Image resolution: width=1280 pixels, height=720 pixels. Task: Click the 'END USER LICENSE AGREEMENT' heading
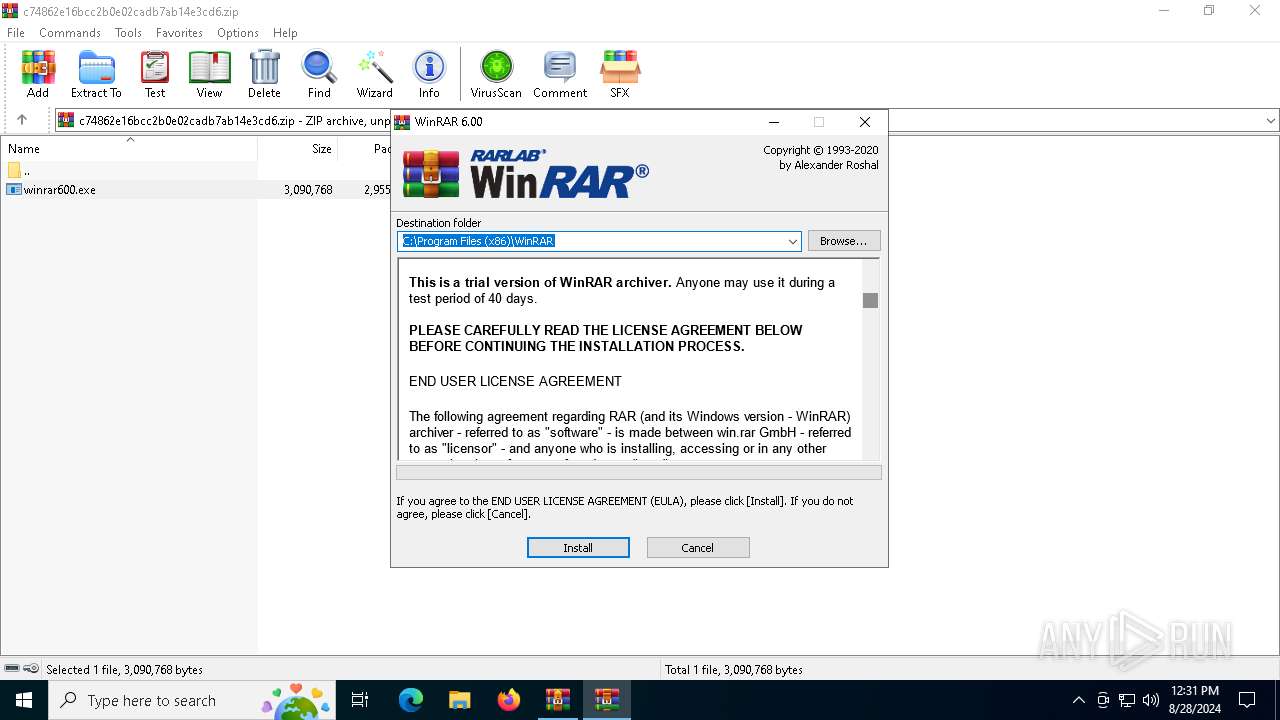(515, 381)
